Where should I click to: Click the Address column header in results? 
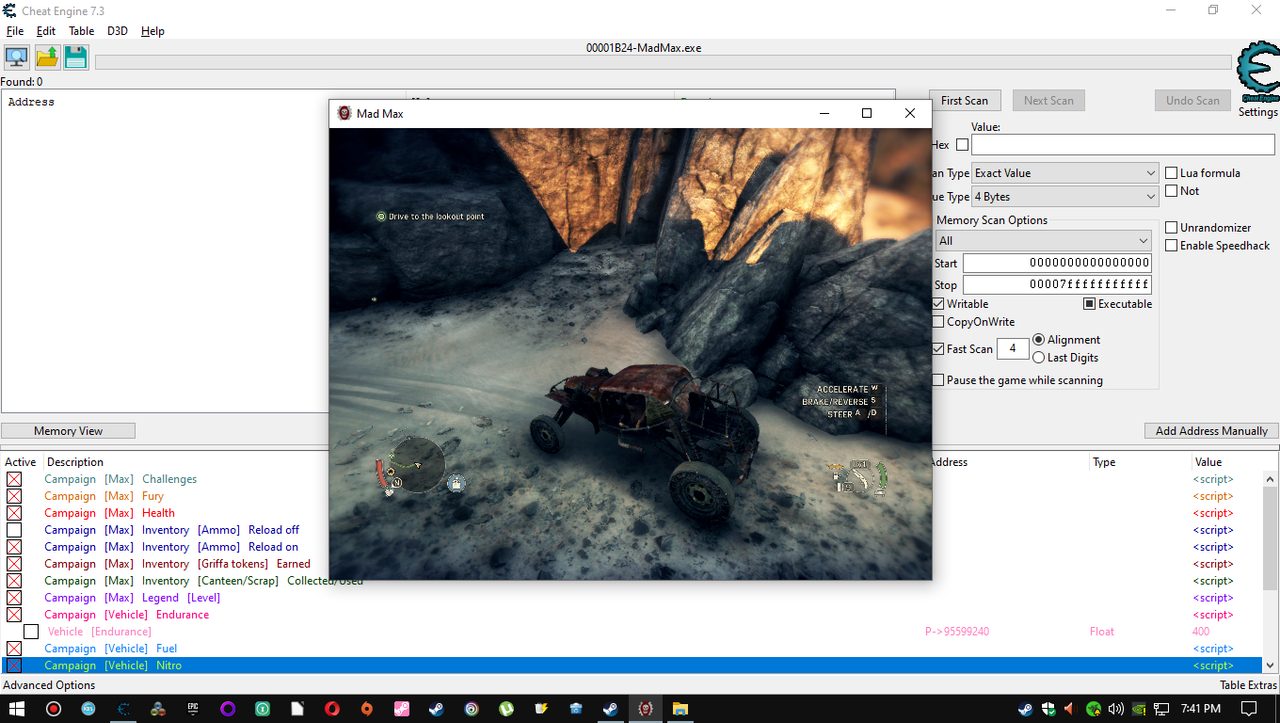(x=31, y=102)
